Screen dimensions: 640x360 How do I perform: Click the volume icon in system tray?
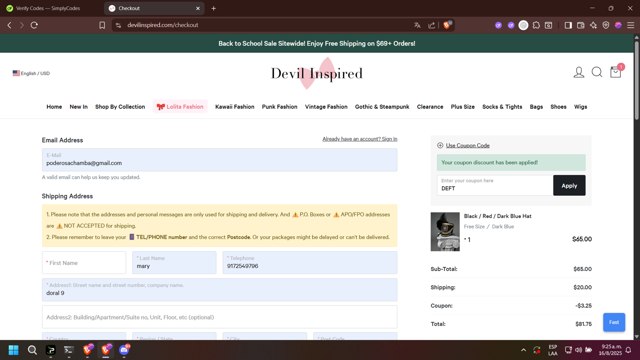[x=578, y=350]
